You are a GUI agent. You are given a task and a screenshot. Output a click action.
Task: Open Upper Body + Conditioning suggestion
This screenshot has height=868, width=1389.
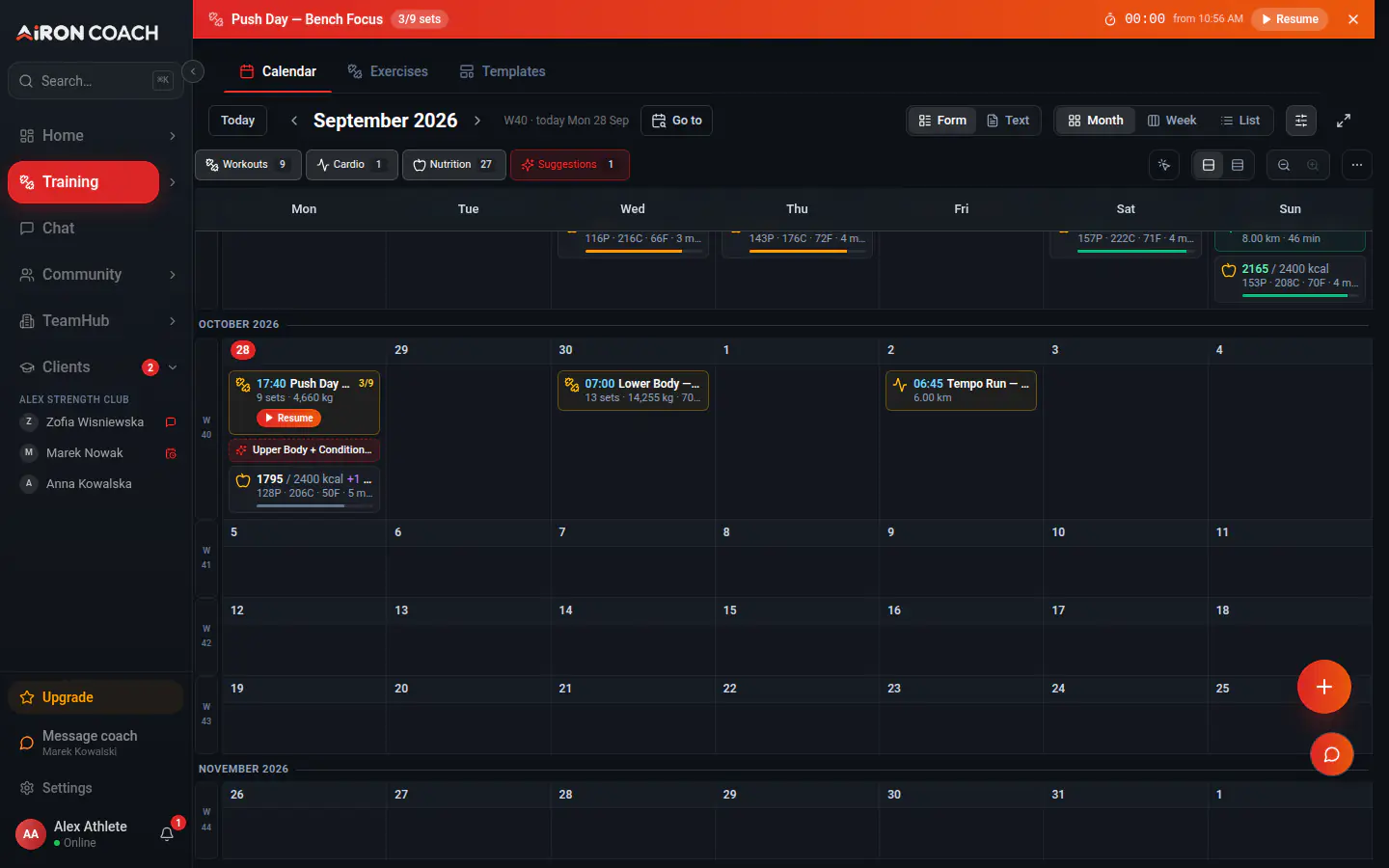304,450
